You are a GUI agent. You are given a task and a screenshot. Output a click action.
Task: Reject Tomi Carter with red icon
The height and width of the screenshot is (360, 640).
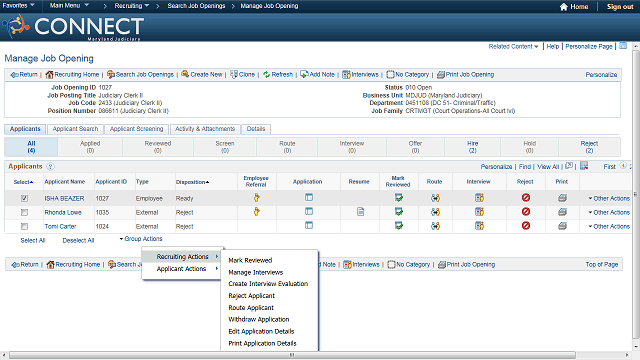click(x=526, y=225)
